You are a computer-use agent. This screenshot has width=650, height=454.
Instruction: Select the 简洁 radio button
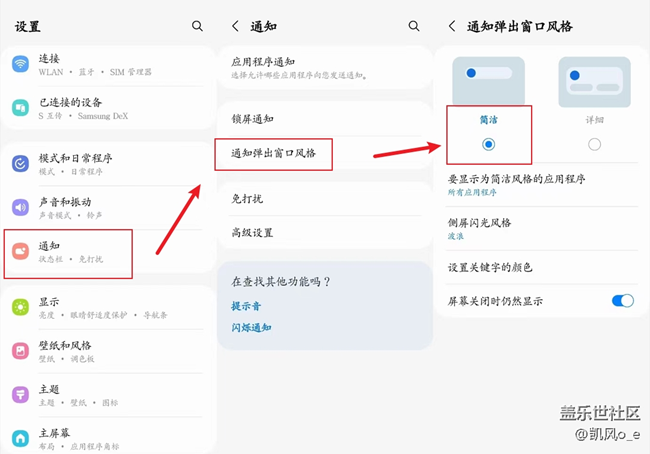click(x=488, y=144)
